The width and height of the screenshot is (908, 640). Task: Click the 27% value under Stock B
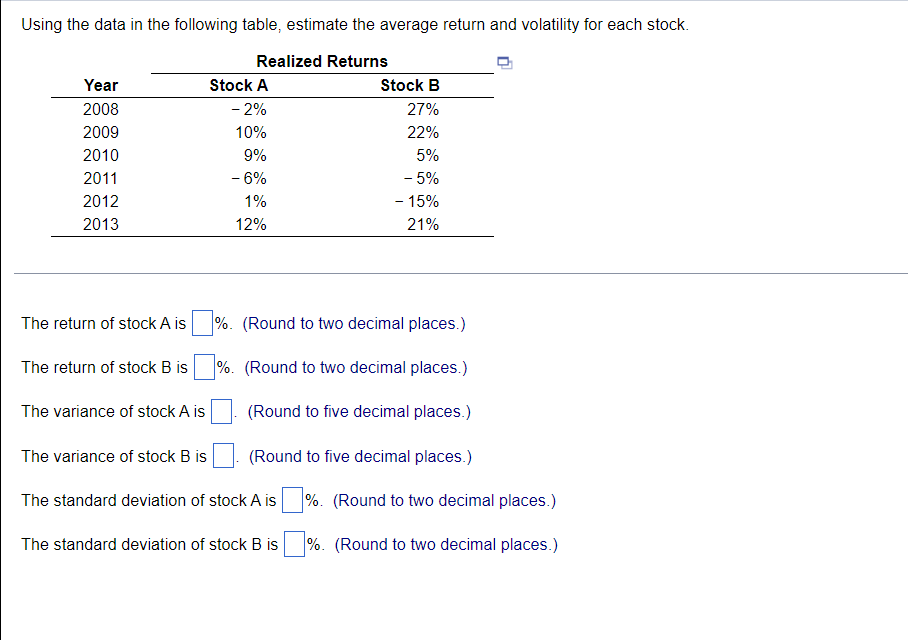pyautogui.click(x=425, y=109)
